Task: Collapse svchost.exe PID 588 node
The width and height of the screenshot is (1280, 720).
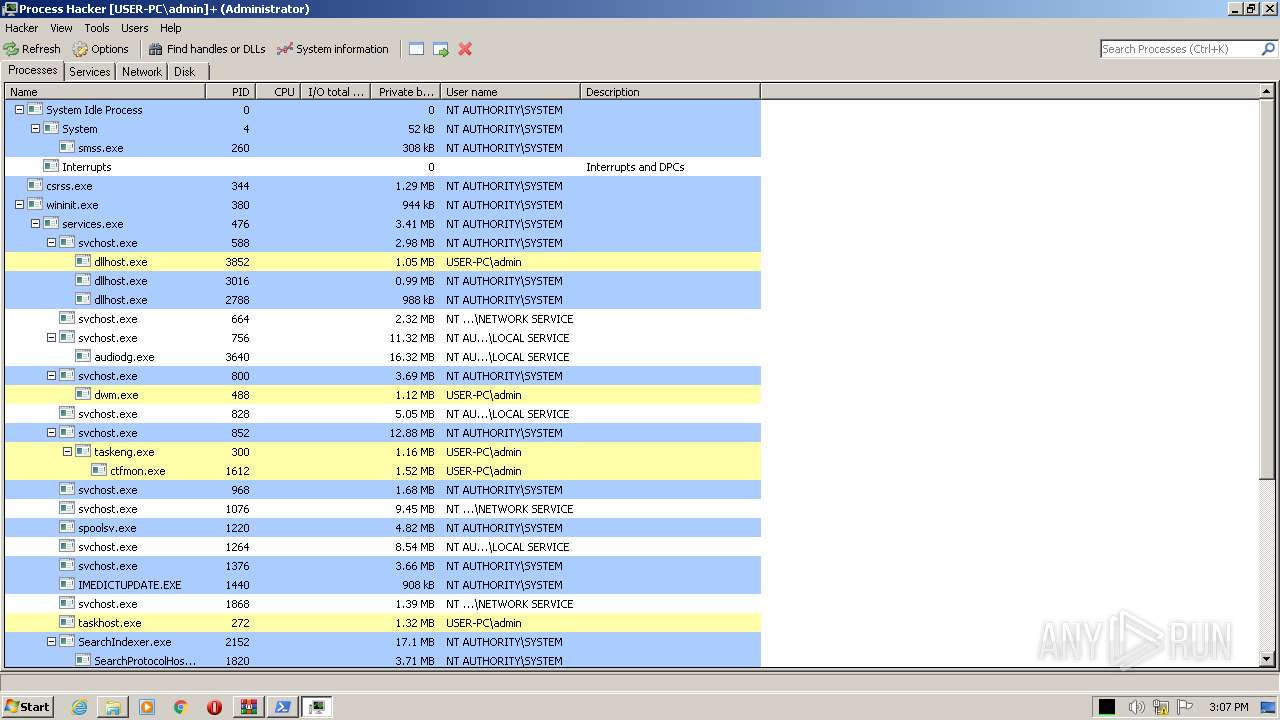Action: pos(51,243)
